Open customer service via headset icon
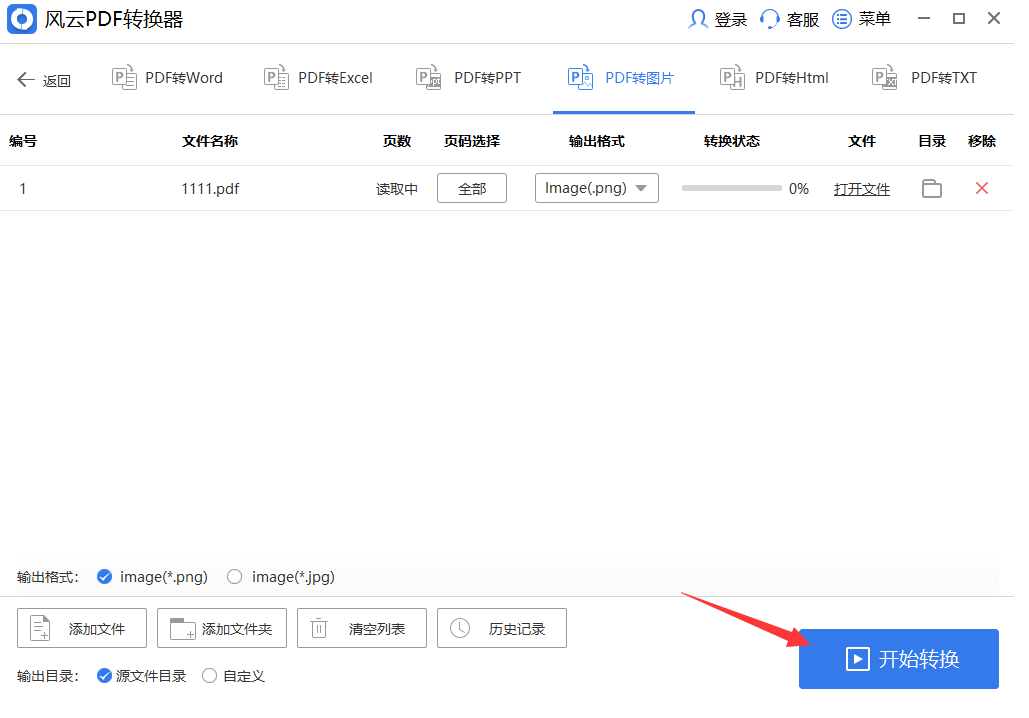This screenshot has height=718, width=1029. coord(770,19)
